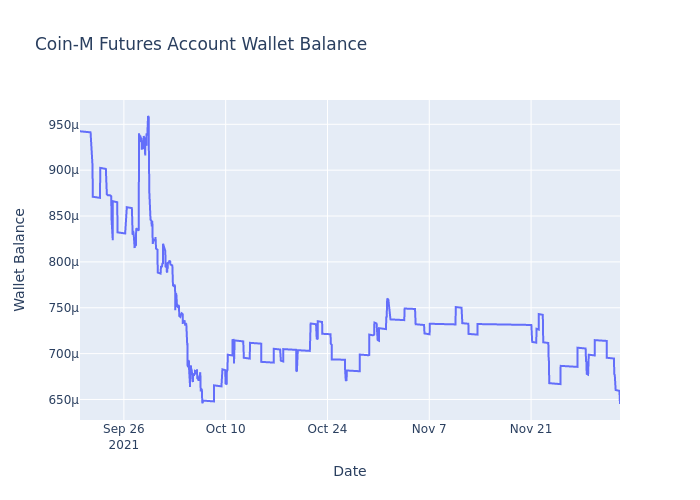Click the 'Wallet Balance' y-axis title
Image resolution: width=700 pixels, height=500 pixels.
20,259
